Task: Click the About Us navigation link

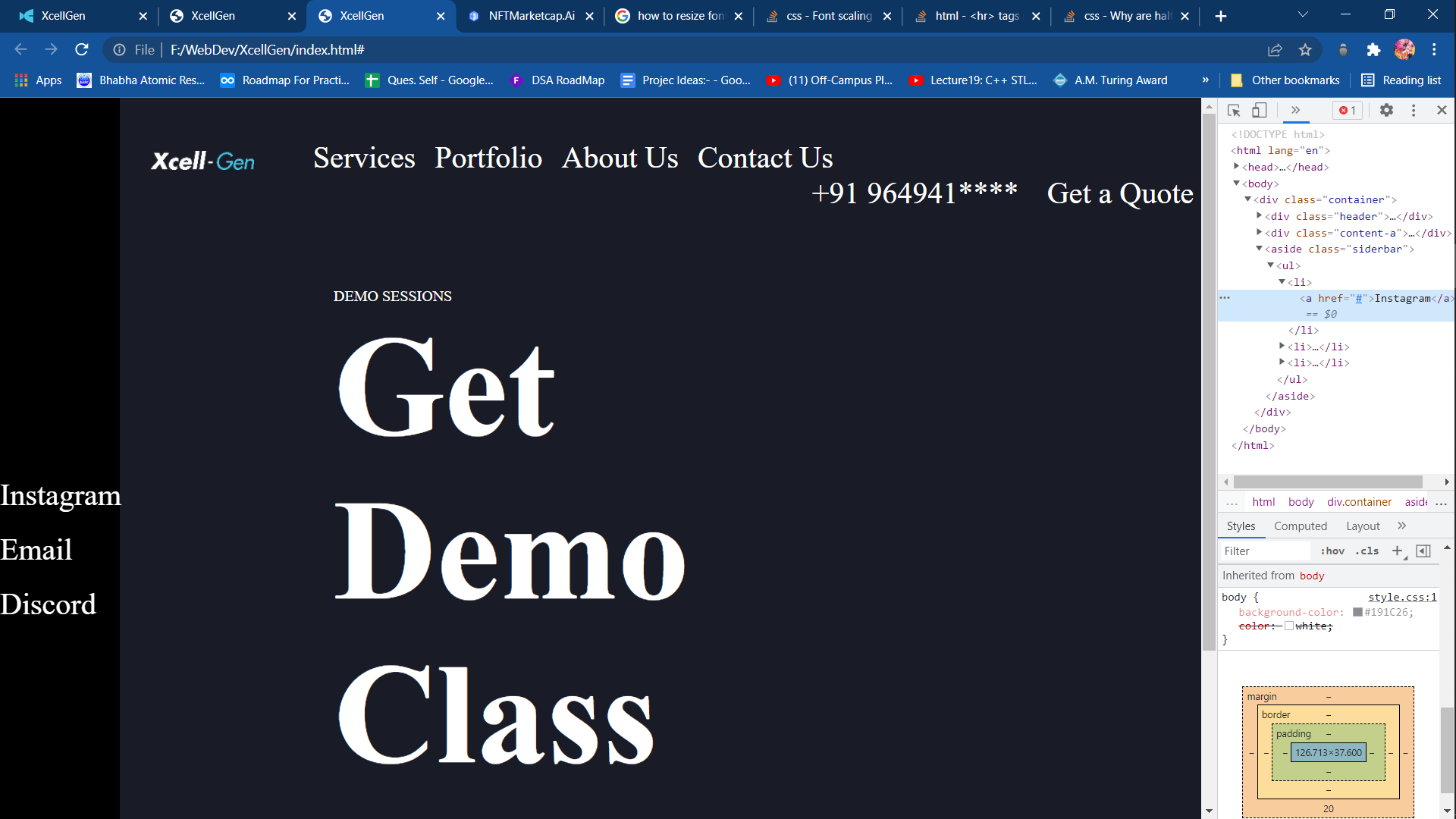Action: pos(620,158)
